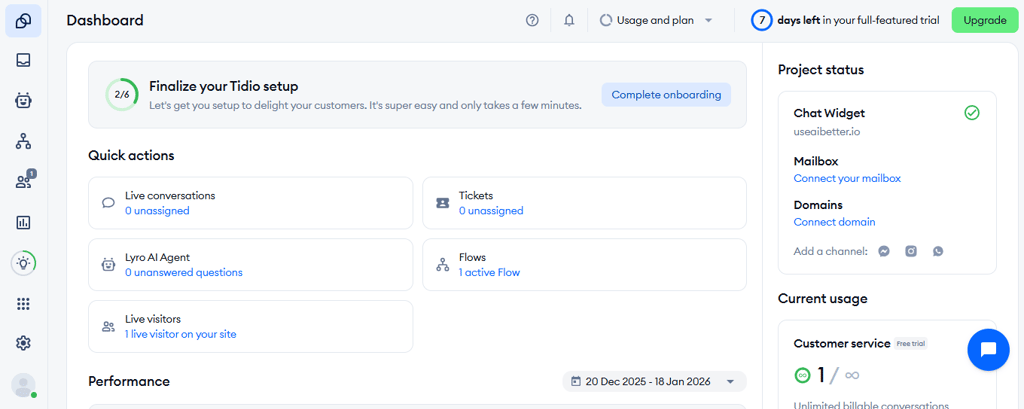Viewport: 1024px width, 409px height.
Task: Open the Flows sidebar icon
Action: coord(23,141)
